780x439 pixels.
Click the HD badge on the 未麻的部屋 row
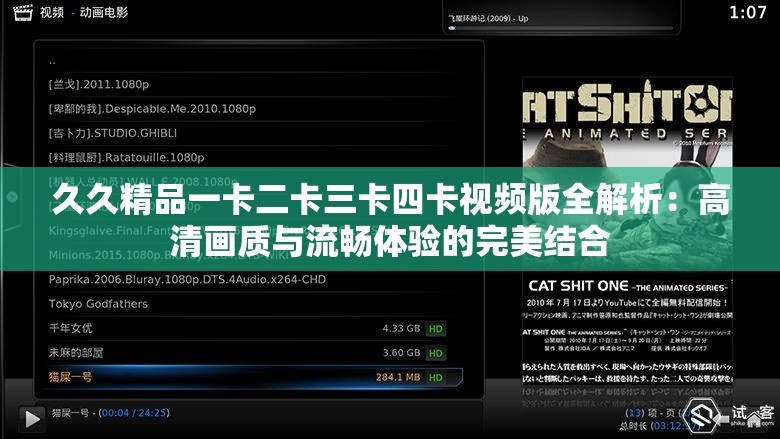(x=435, y=353)
